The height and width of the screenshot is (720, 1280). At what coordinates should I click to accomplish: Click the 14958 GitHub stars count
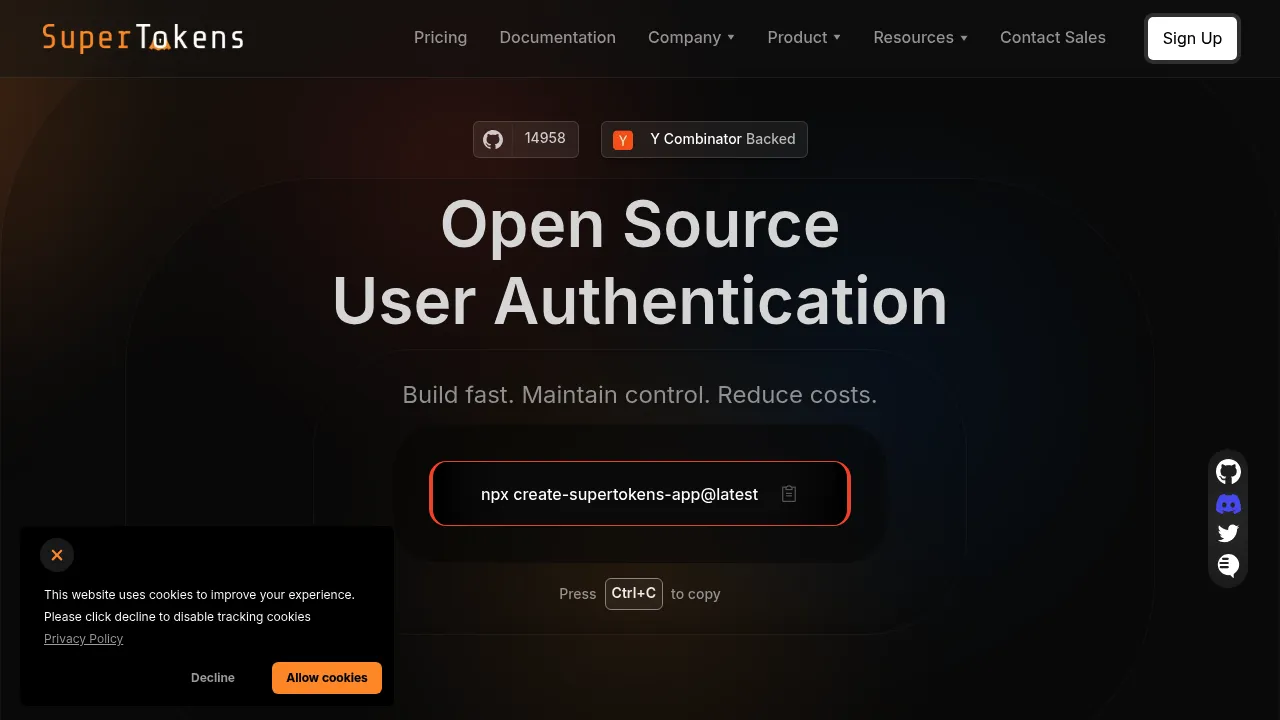(x=545, y=139)
